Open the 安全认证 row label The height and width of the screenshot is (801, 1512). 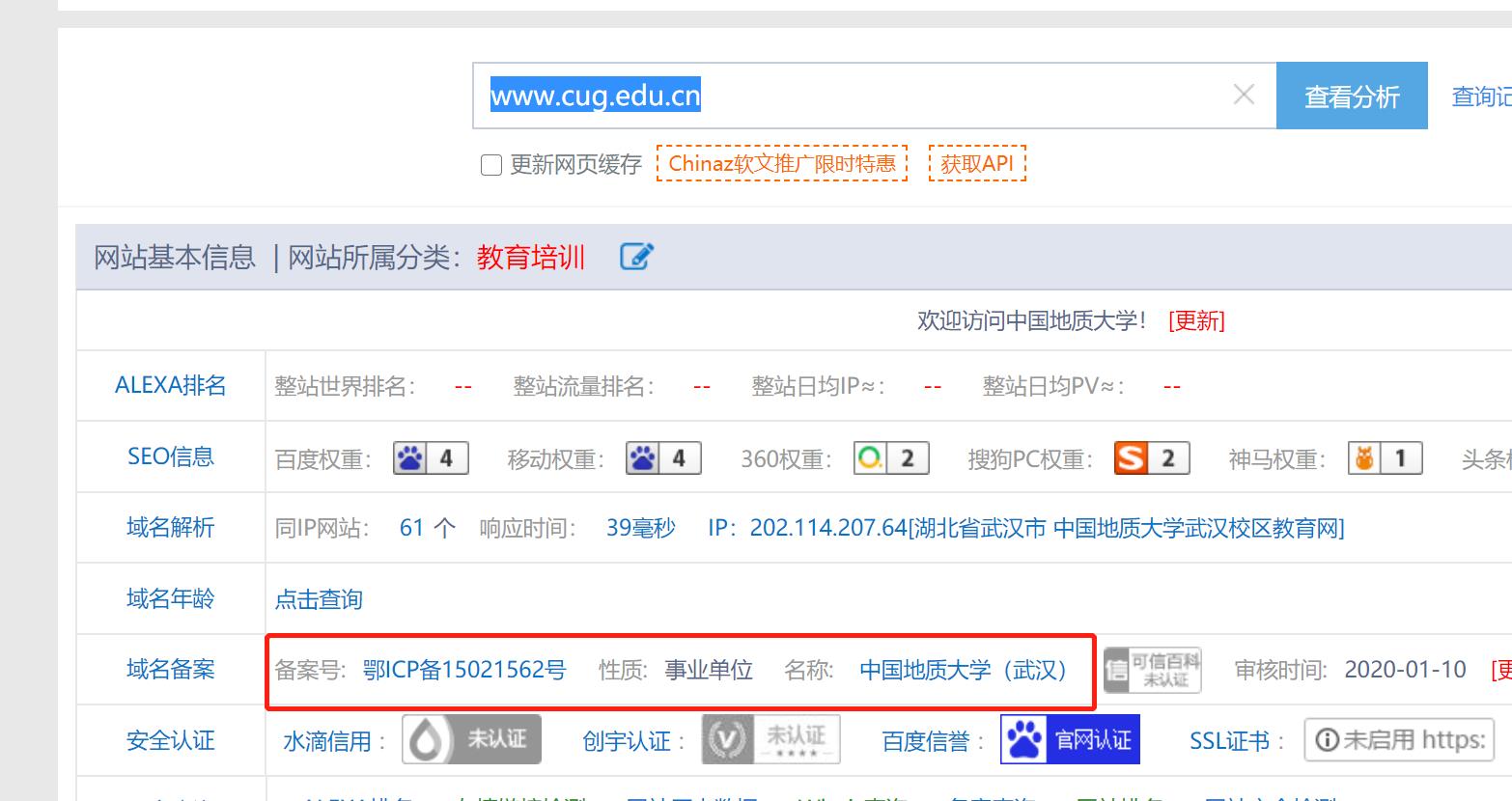click(171, 740)
